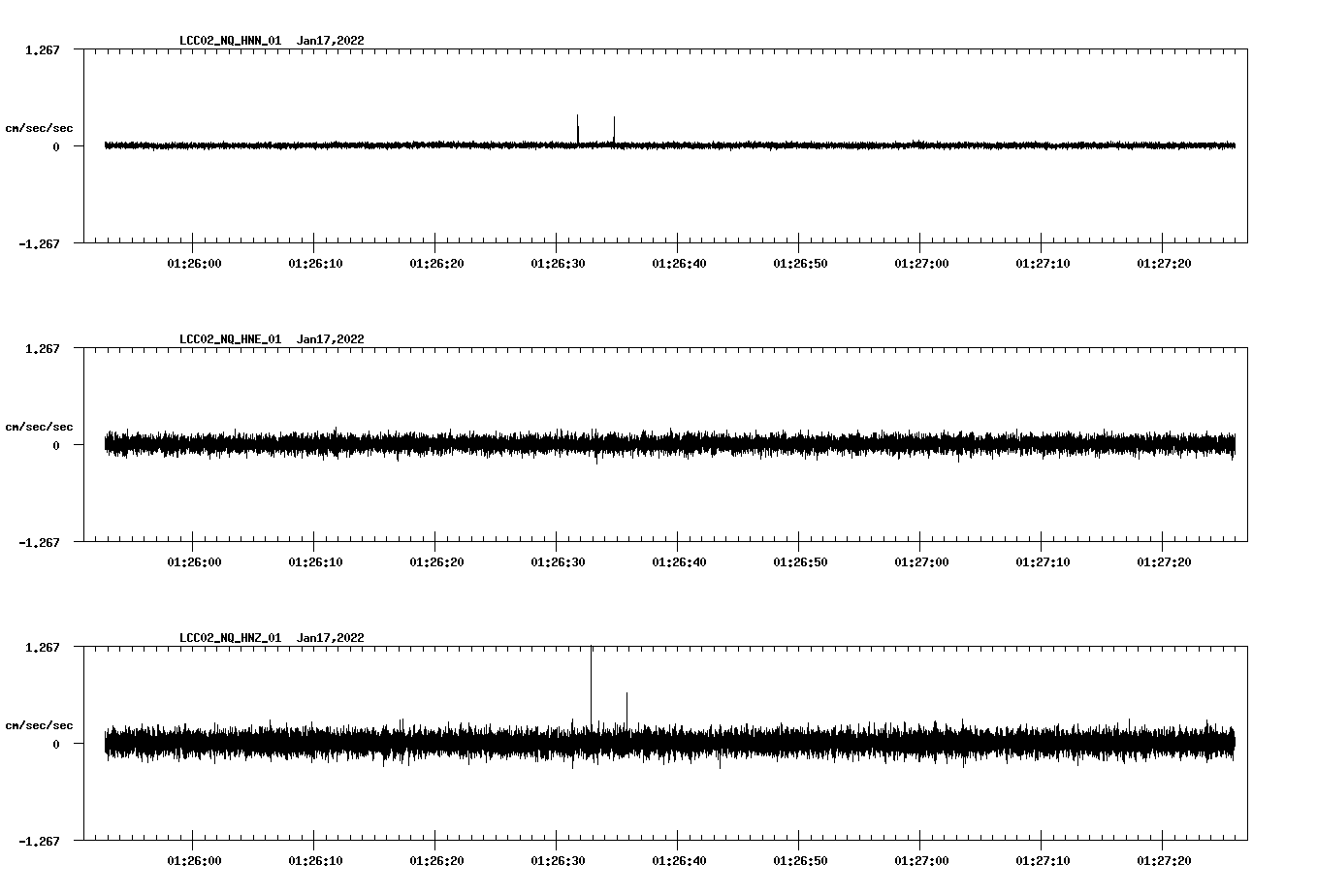1317x896 pixels.
Task: Click the shorter second spike in HNZ trace
Action: [x=626, y=709]
